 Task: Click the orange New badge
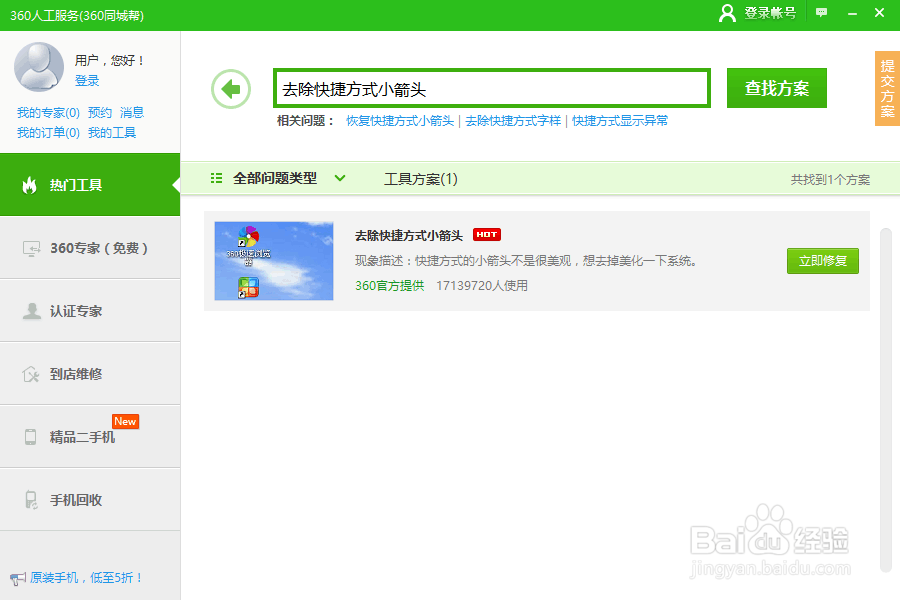point(125,421)
